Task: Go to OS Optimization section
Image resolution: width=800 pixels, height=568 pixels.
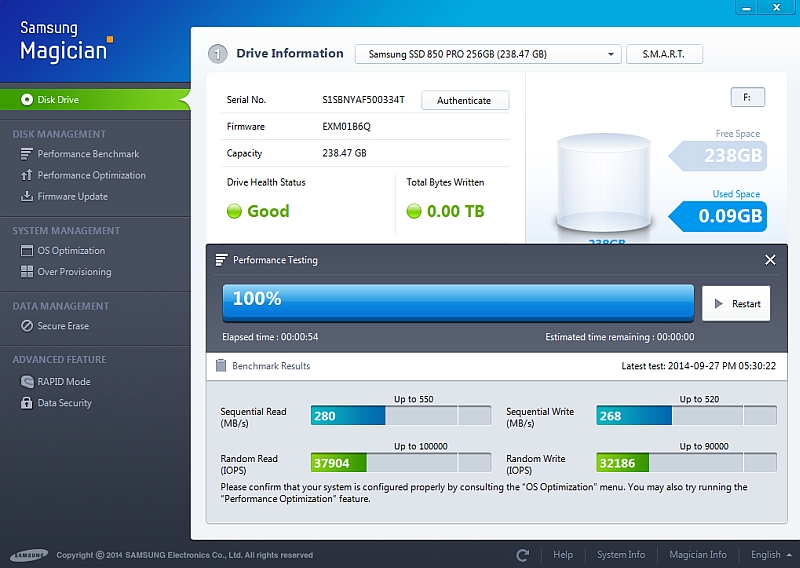Action: coord(71,251)
